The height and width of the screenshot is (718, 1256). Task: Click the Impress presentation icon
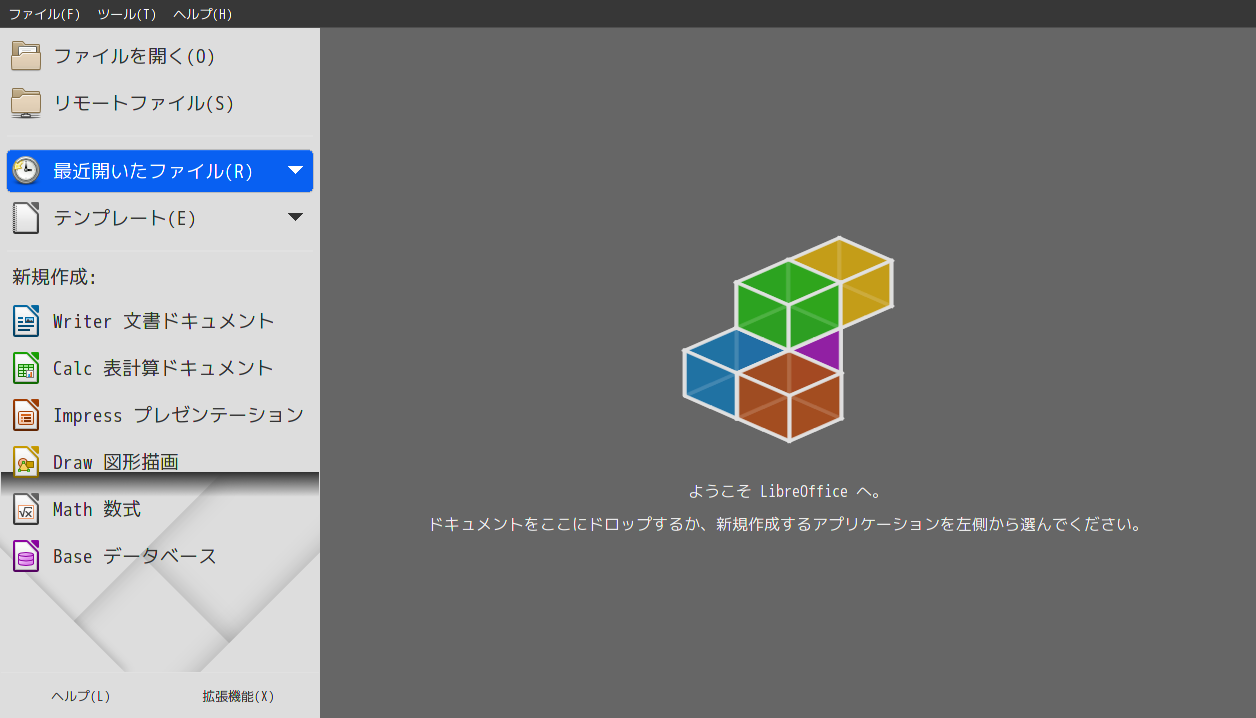coord(26,415)
